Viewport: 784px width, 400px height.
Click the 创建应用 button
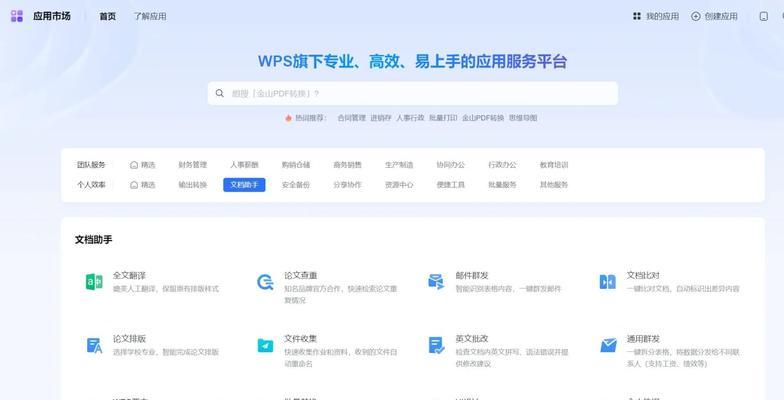(x=714, y=16)
